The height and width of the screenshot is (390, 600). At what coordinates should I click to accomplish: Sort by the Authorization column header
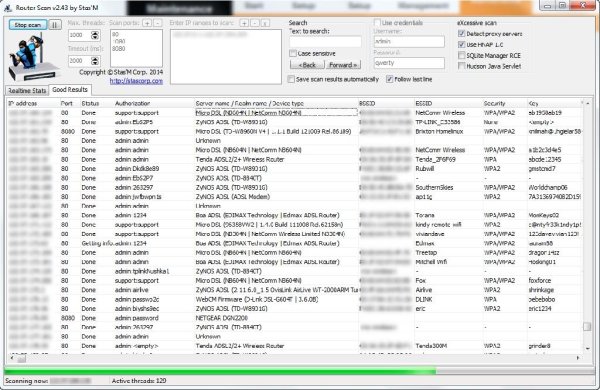tap(153, 103)
